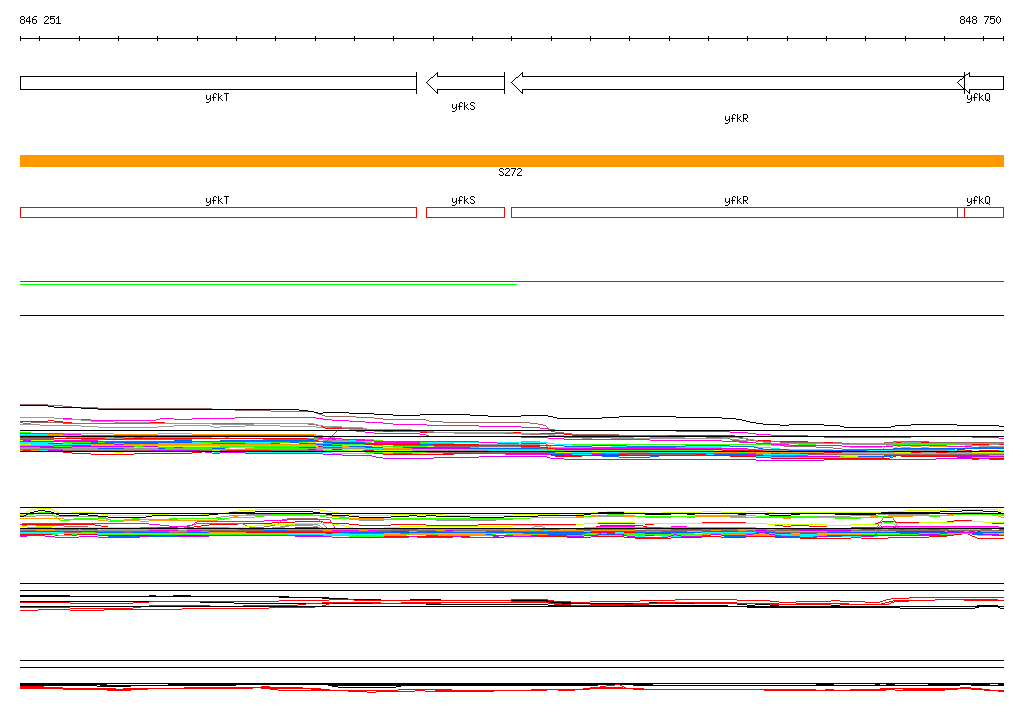Open the S272 label below the orange bar
This screenshot has width=1024, height=714.
(510, 173)
